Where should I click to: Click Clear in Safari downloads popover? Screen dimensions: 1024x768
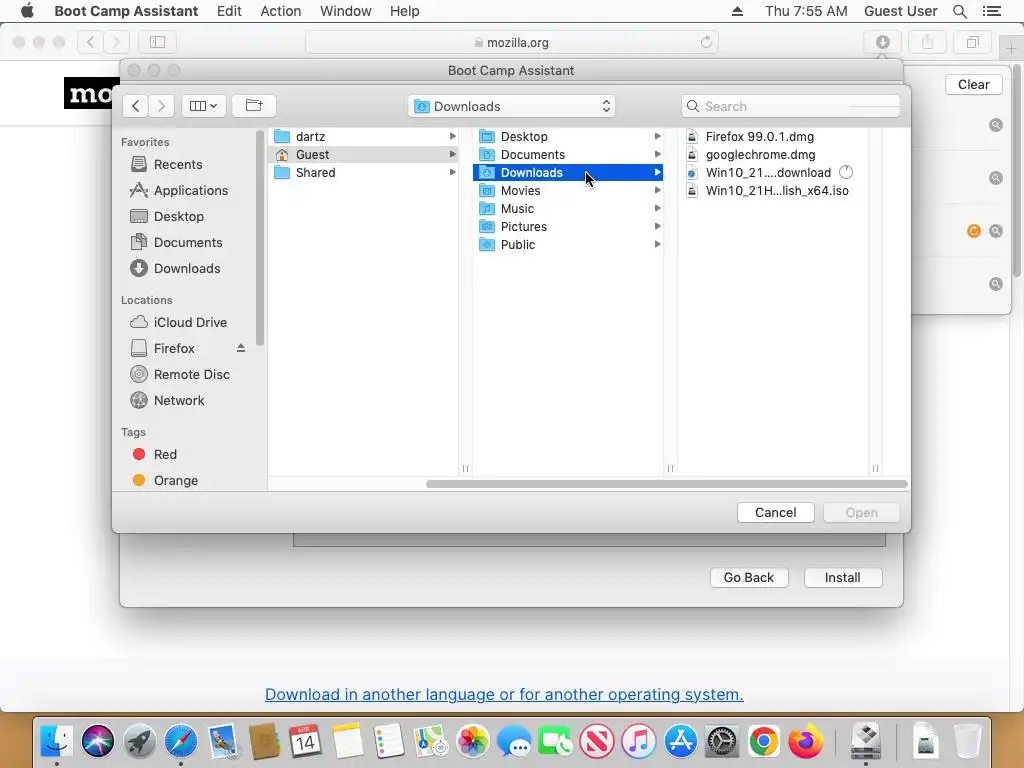click(973, 84)
